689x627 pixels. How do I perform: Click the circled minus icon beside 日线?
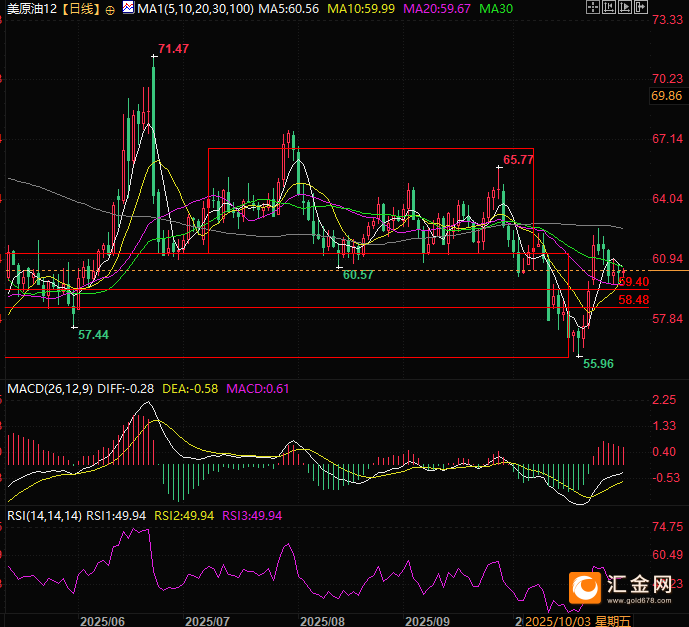110,8
